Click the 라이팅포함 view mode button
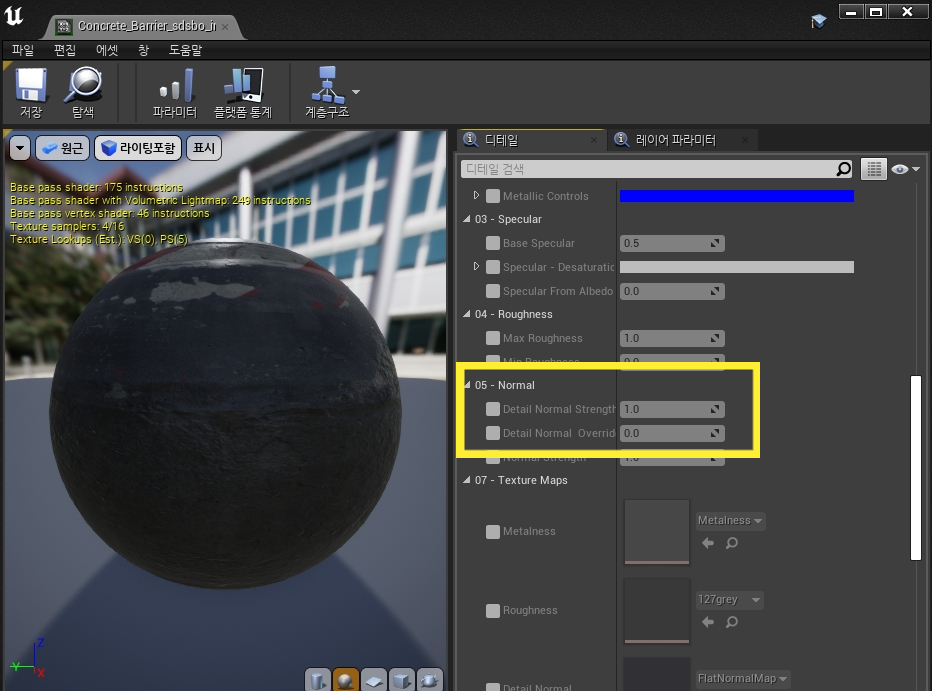 click(x=138, y=148)
